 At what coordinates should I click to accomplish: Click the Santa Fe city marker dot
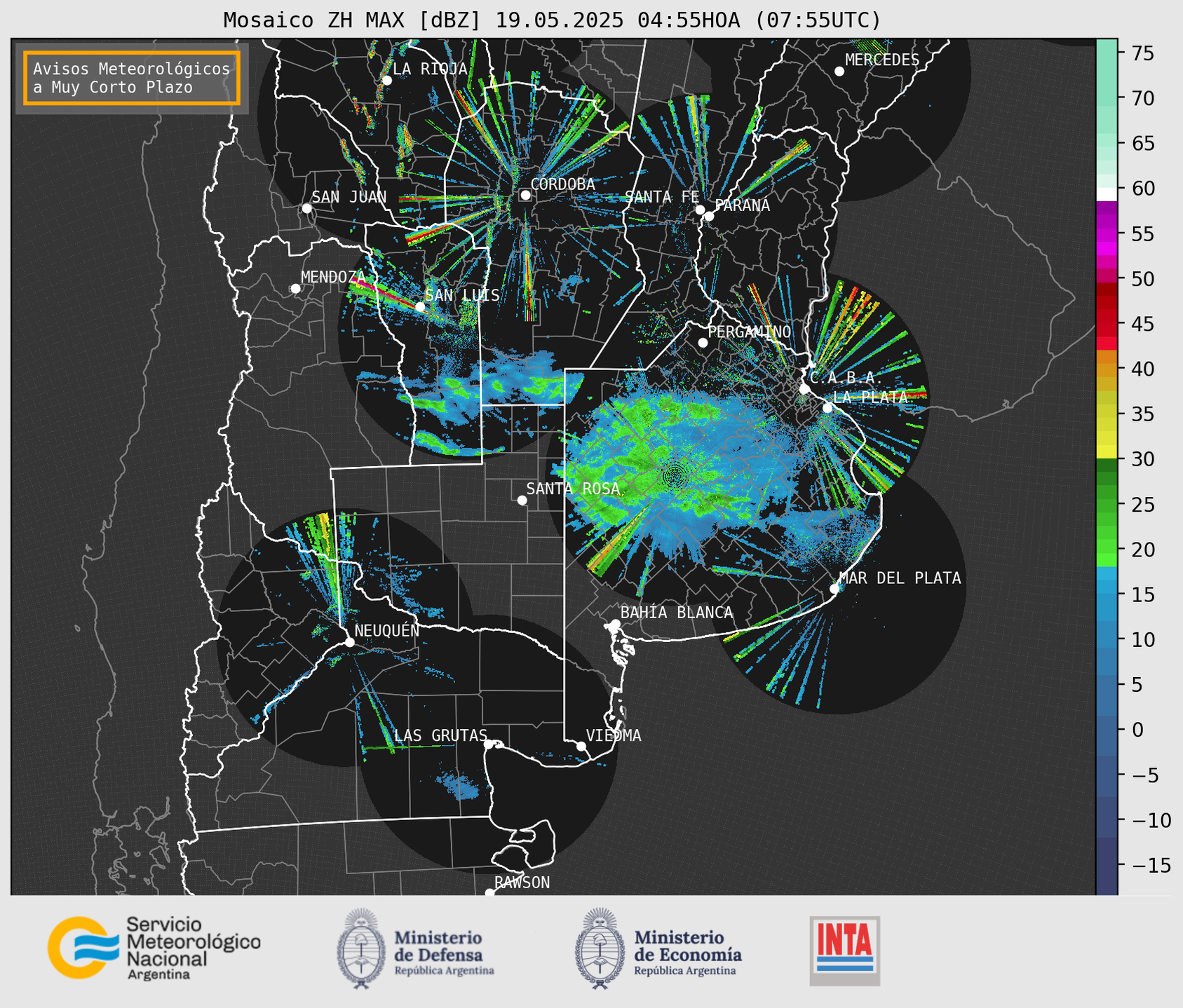click(700, 210)
